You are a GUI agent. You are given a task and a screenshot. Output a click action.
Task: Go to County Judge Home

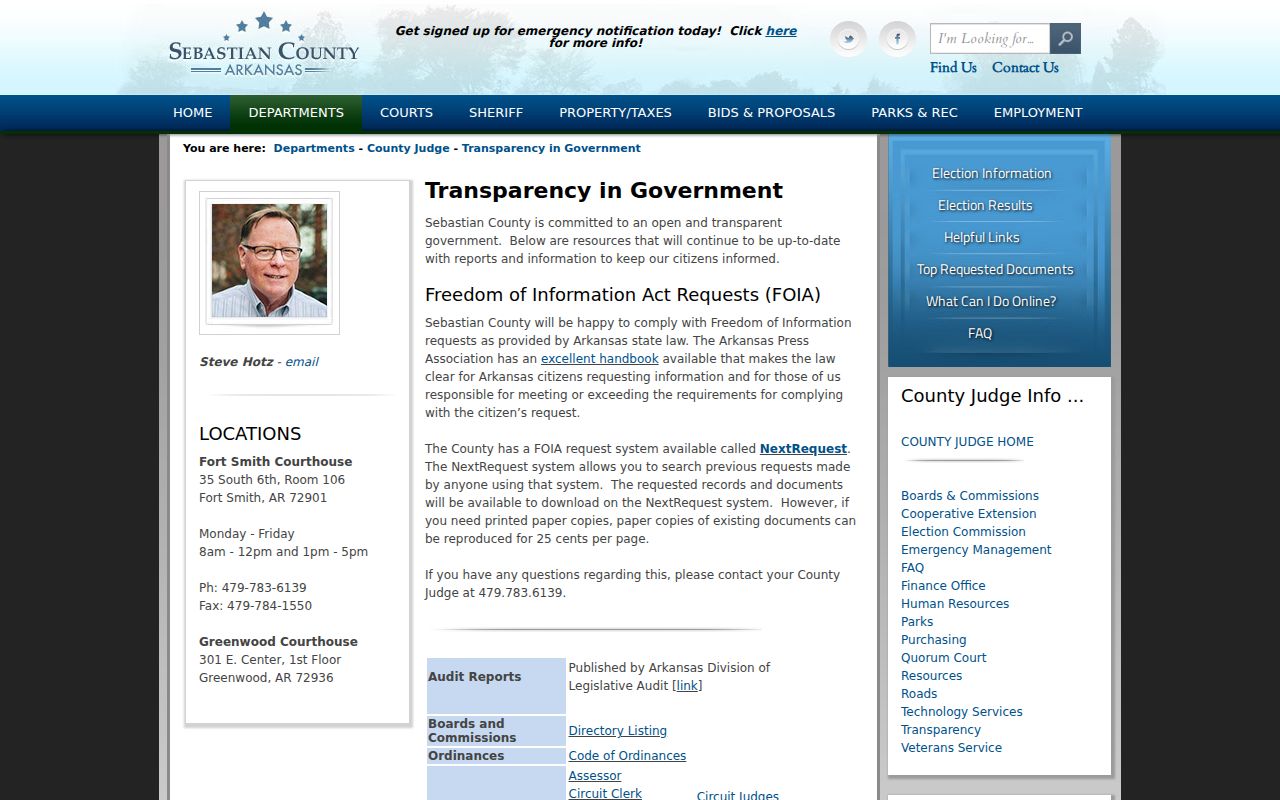click(967, 442)
